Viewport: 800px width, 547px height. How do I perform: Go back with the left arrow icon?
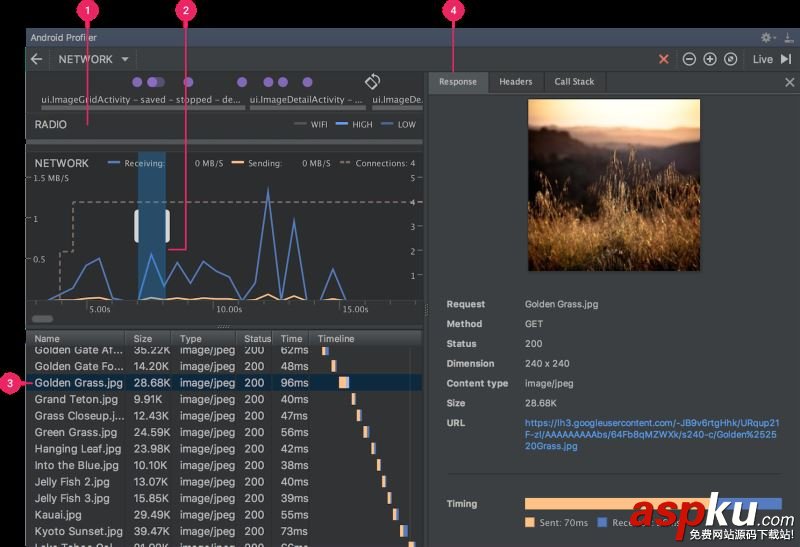(36, 59)
